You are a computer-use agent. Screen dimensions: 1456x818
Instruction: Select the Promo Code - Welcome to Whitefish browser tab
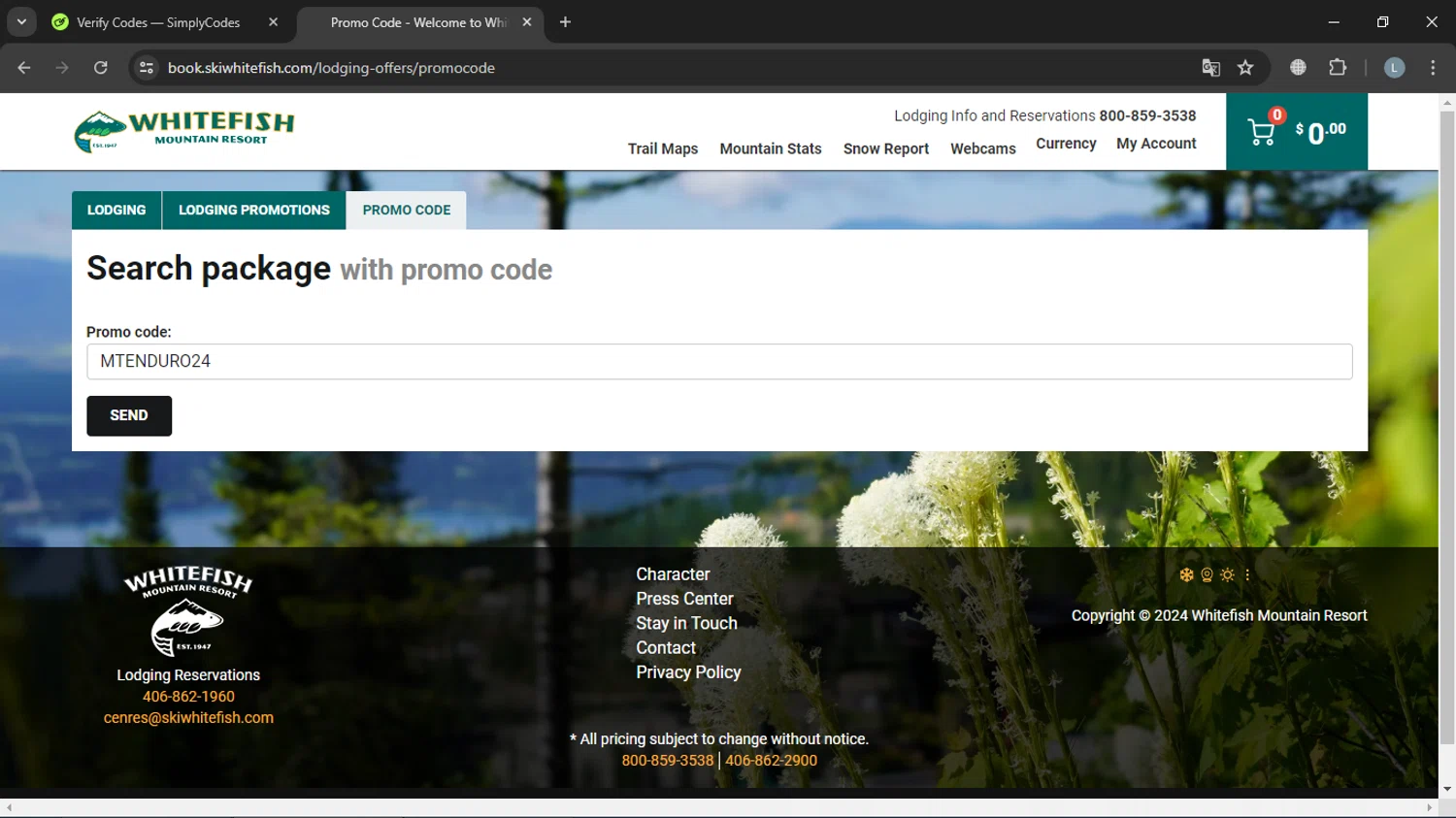coord(419,22)
